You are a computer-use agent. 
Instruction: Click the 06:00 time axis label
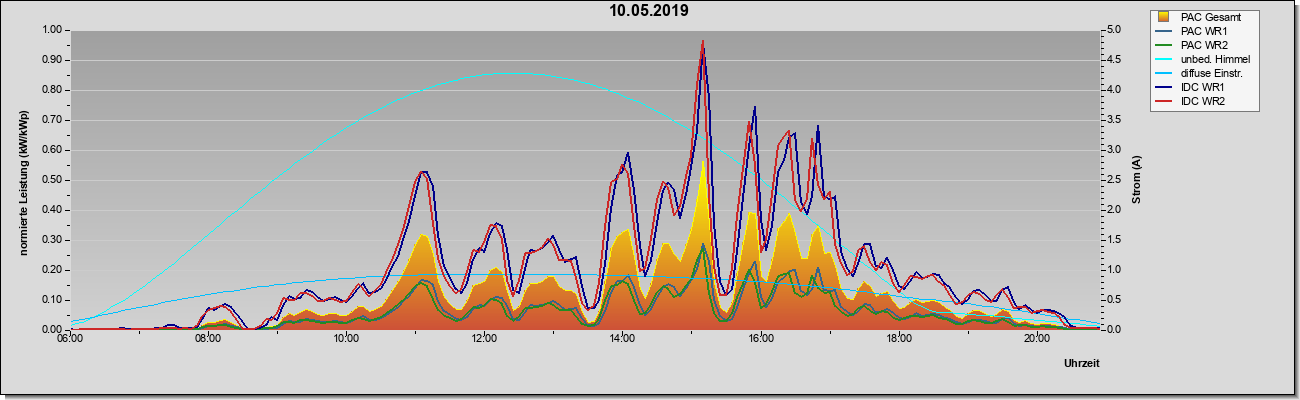coord(70,339)
